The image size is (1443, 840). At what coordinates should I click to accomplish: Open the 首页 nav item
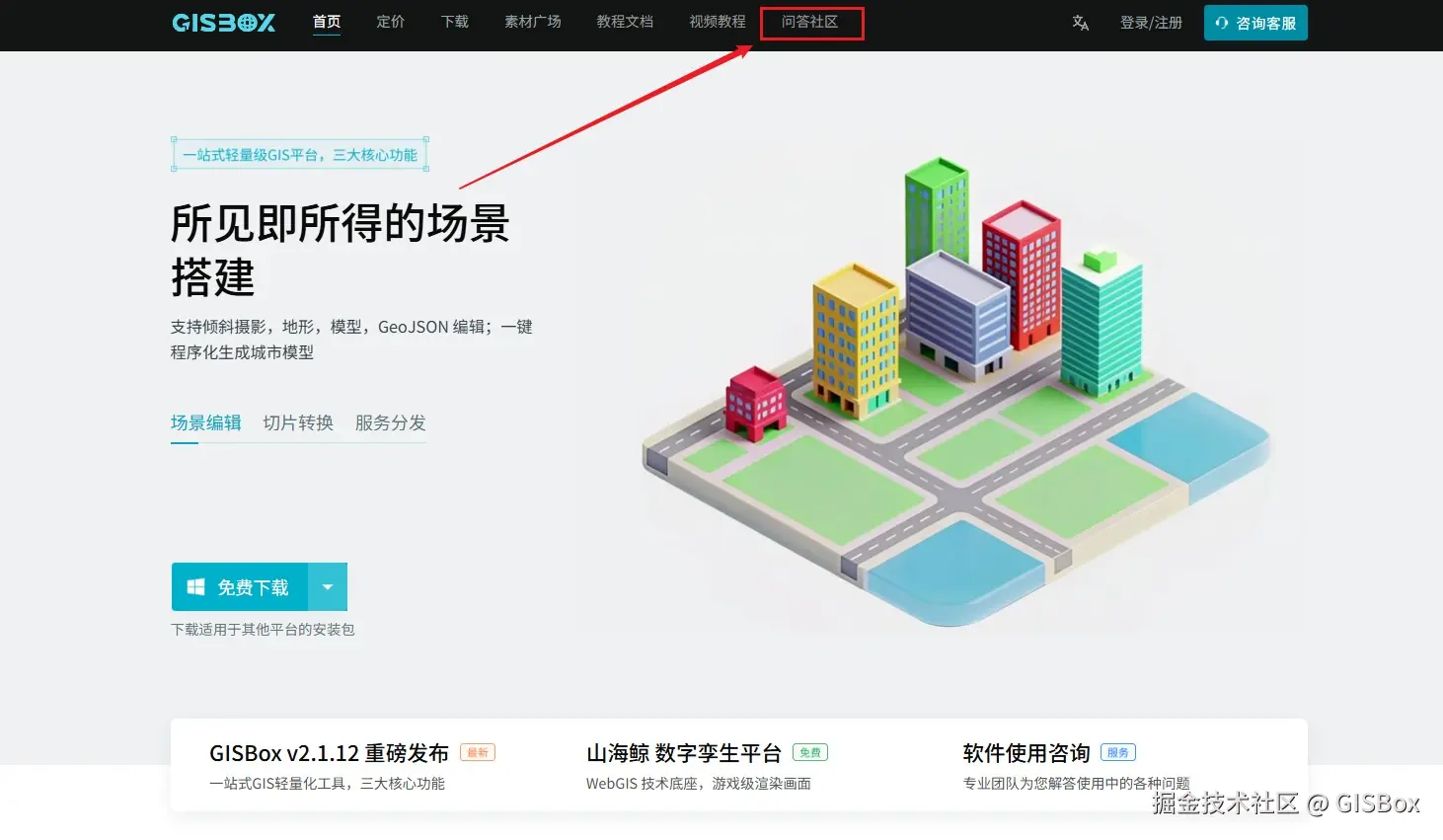click(x=327, y=22)
